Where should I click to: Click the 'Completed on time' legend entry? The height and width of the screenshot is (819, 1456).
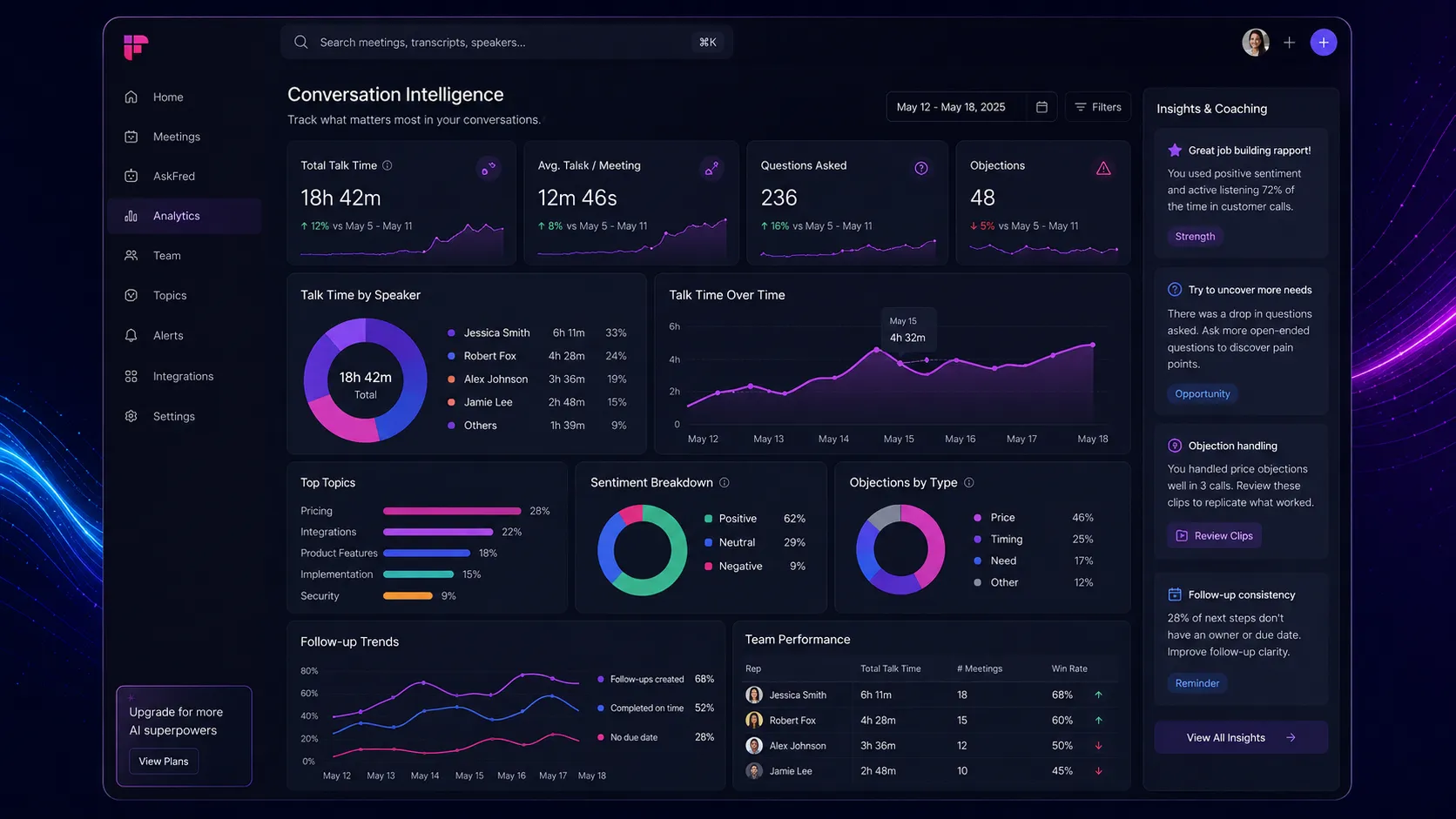coord(656,708)
